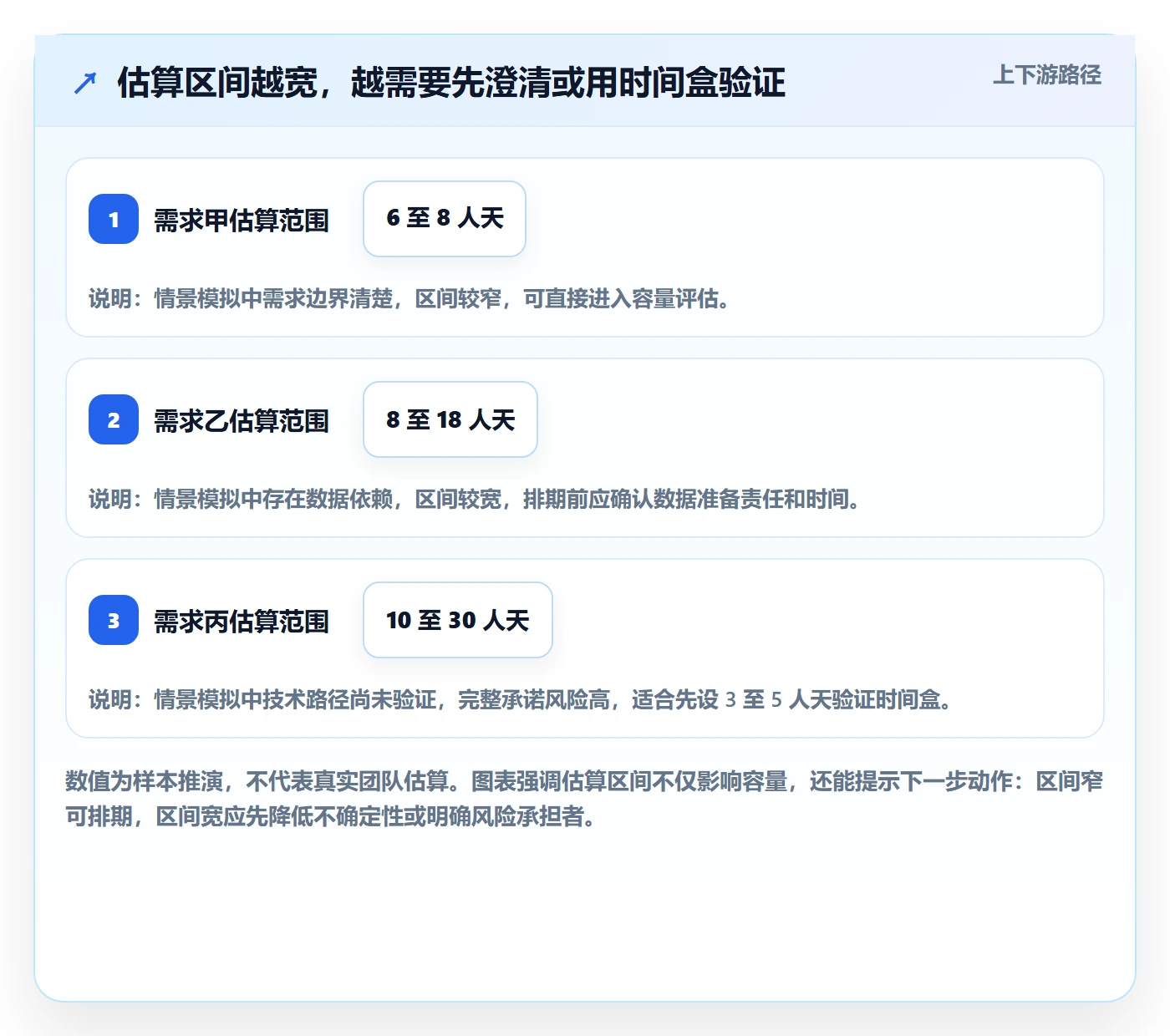Select the 需求乙估算范围 heading
The image size is (1170, 1036).
coord(242,421)
